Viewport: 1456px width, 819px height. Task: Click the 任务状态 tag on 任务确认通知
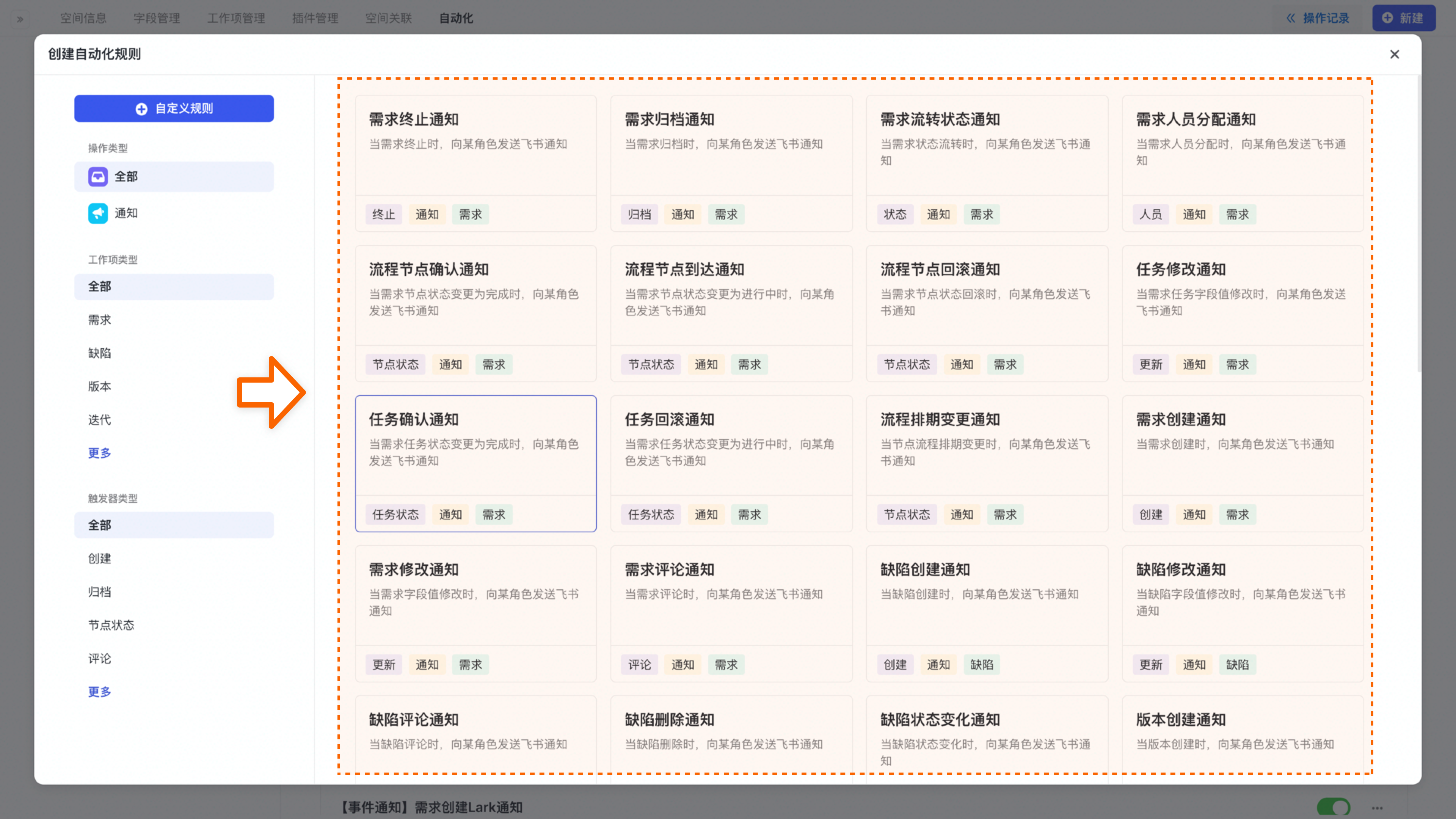tap(395, 515)
